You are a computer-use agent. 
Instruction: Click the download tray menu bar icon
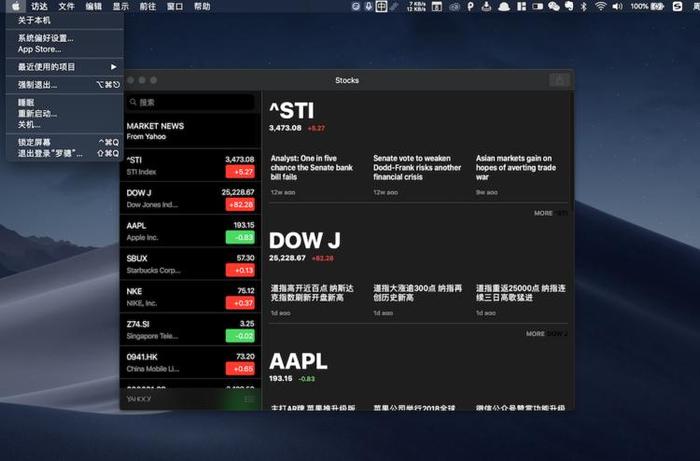coord(487,6)
